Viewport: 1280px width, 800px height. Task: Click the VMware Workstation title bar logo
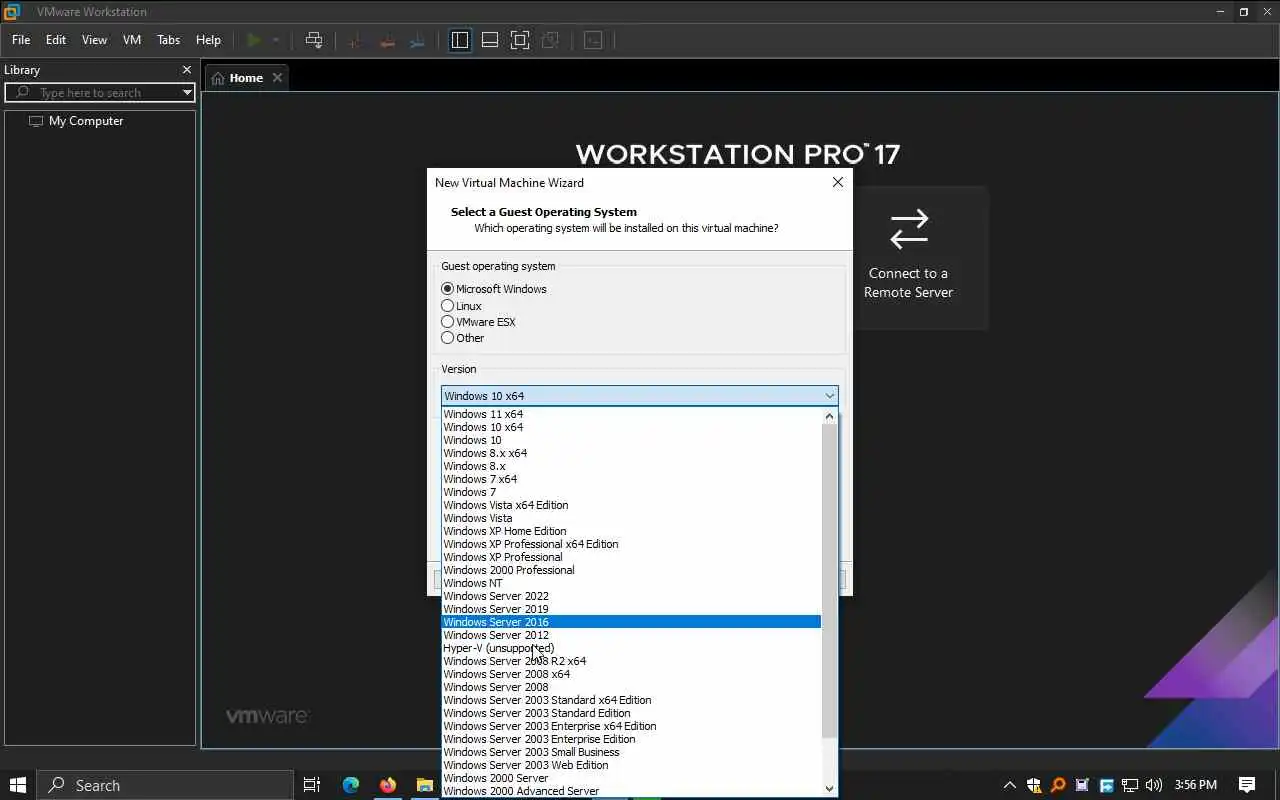pyautogui.click(x=12, y=12)
